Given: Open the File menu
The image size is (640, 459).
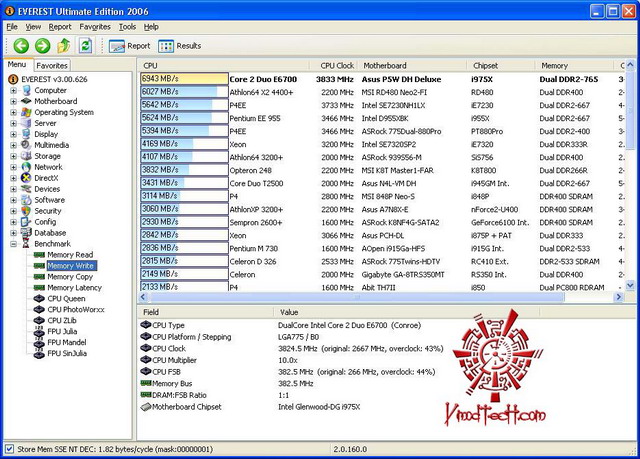Looking at the screenshot, I should click(x=12, y=27).
